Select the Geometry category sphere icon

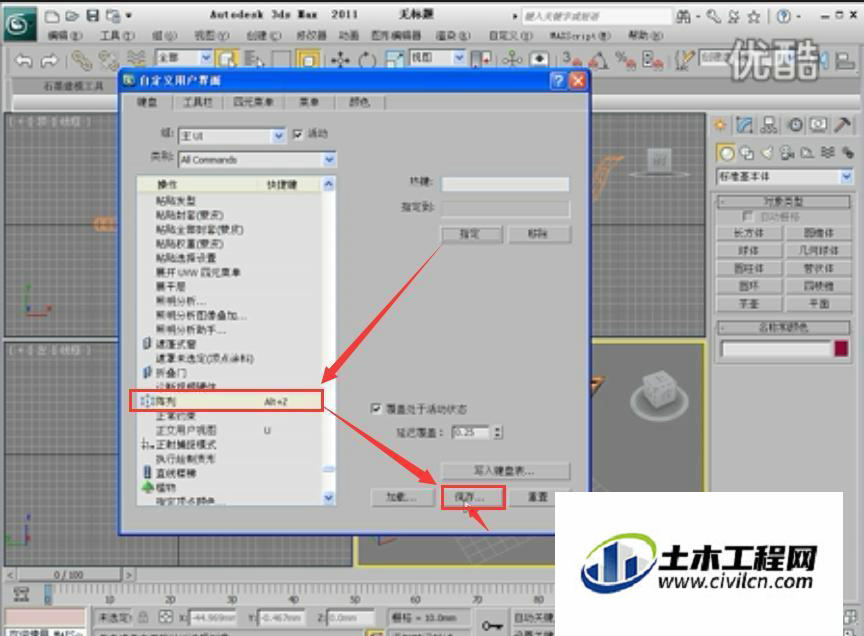point(726,153)
